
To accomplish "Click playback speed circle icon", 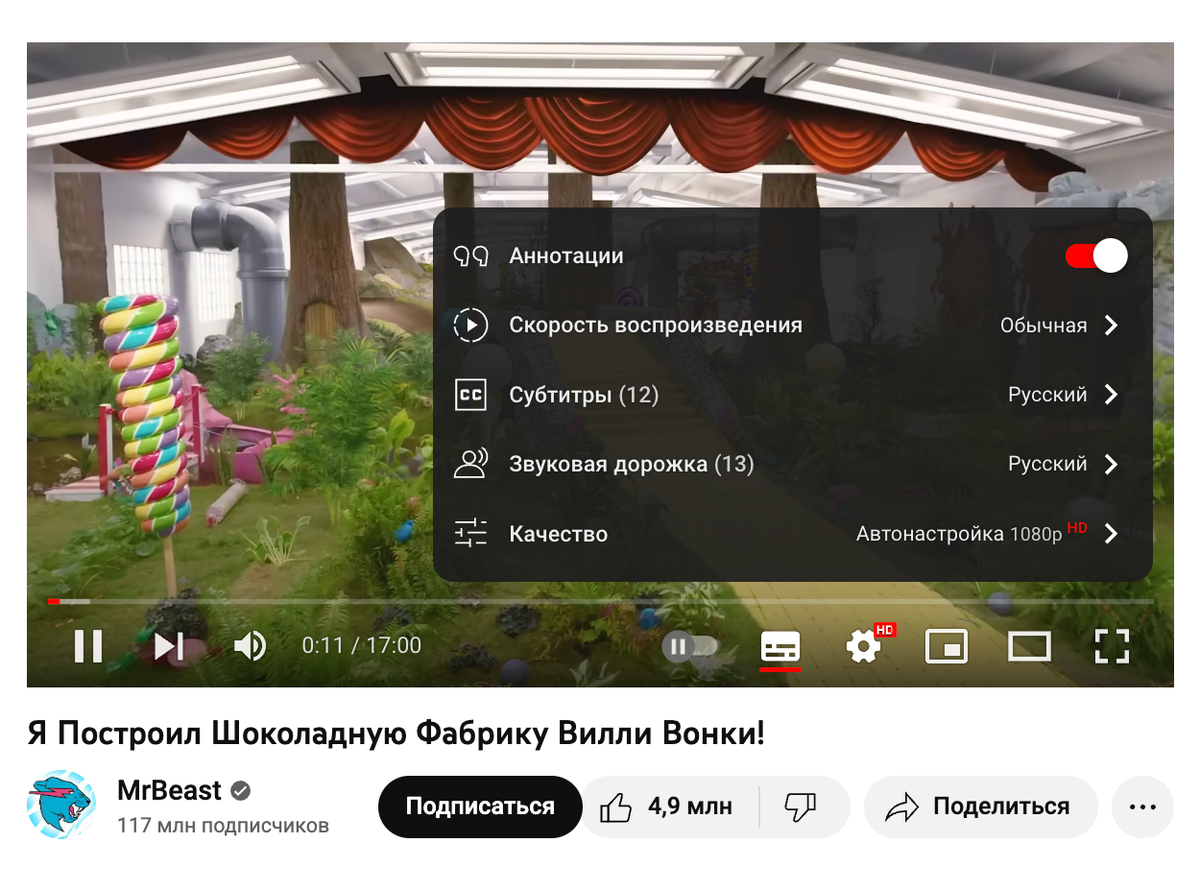I will coord(470,325).
